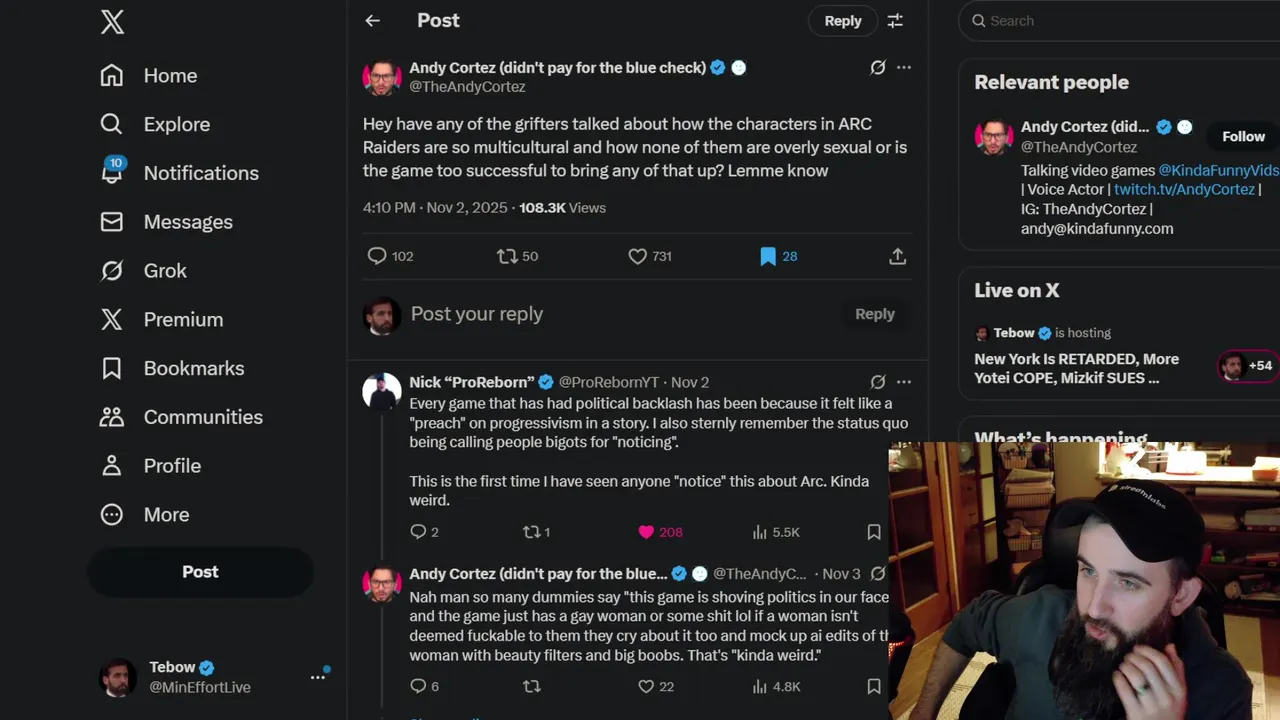Click the X logo icon

coord(112,21)
